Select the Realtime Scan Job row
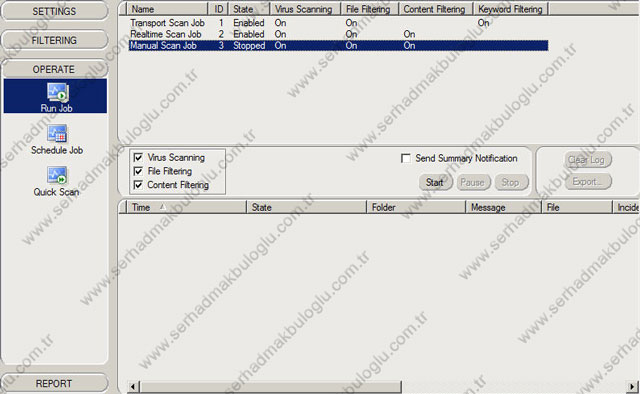640x394 pixels. click(338, 34)
